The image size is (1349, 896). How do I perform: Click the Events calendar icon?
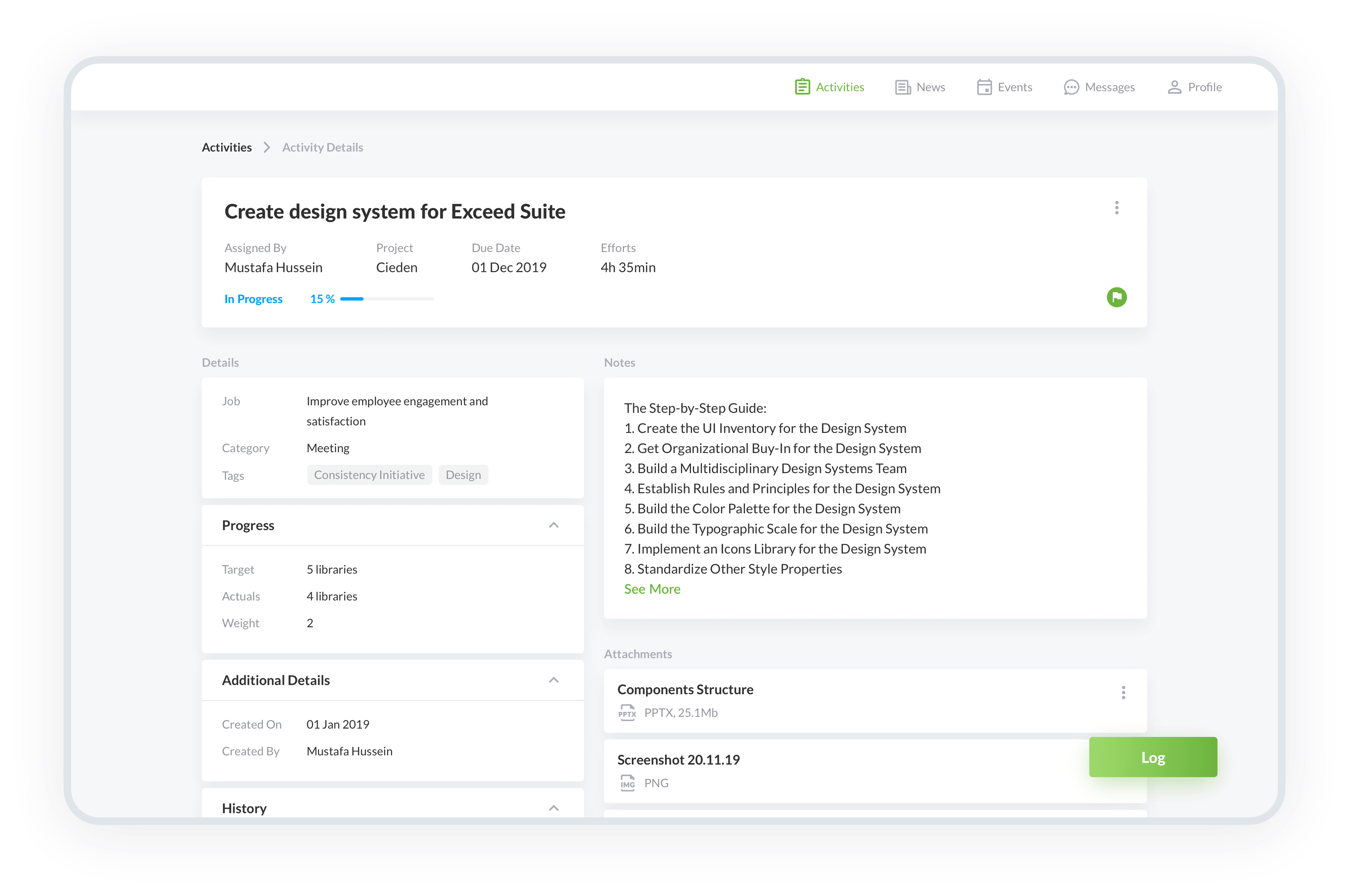pyautogui.click(x=984, y=87)
